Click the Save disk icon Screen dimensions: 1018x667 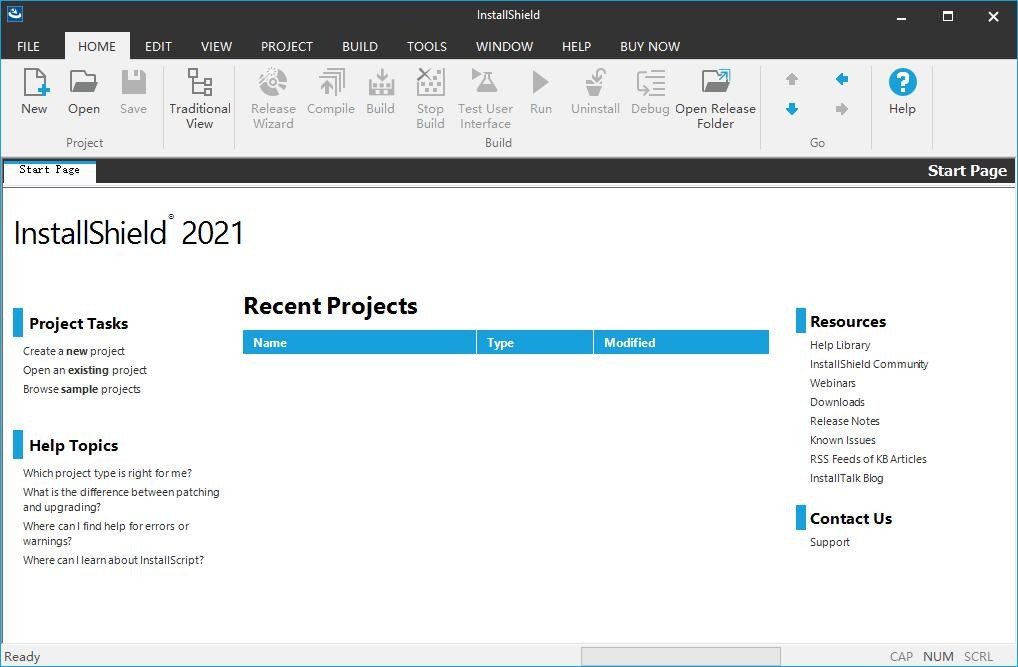click(x=133, y=82)
